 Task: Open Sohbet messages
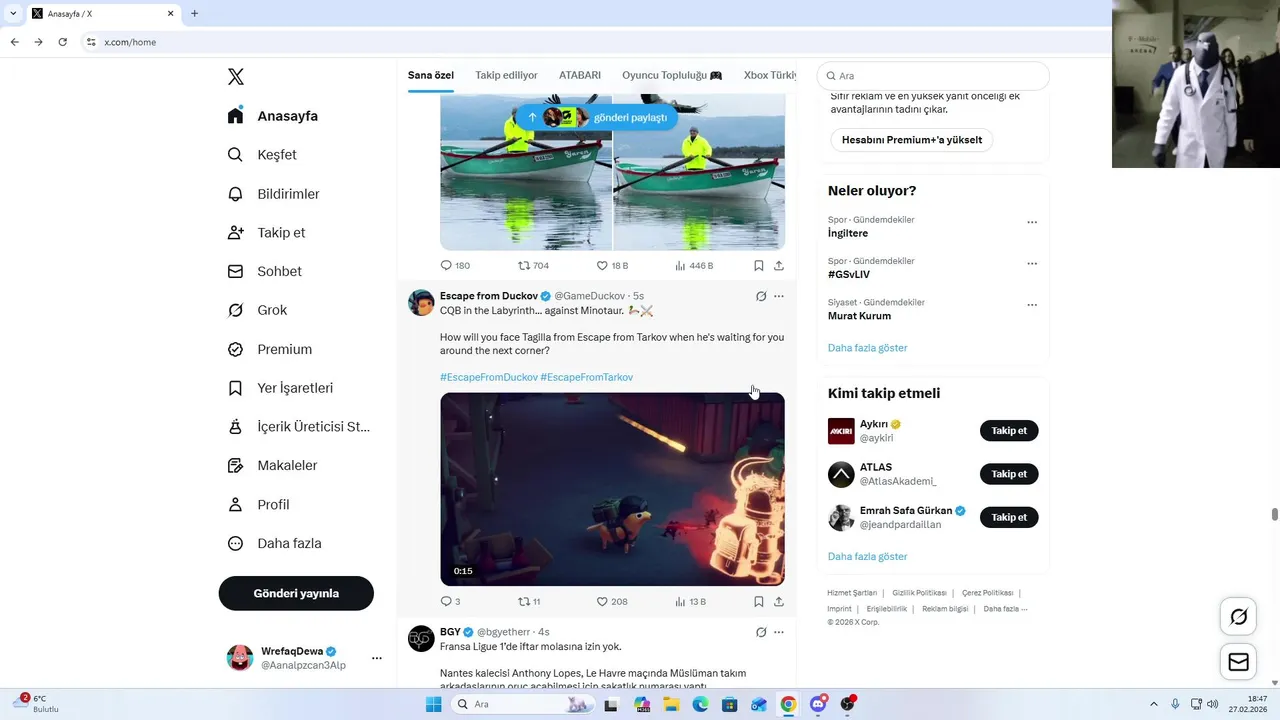(264, 271)
